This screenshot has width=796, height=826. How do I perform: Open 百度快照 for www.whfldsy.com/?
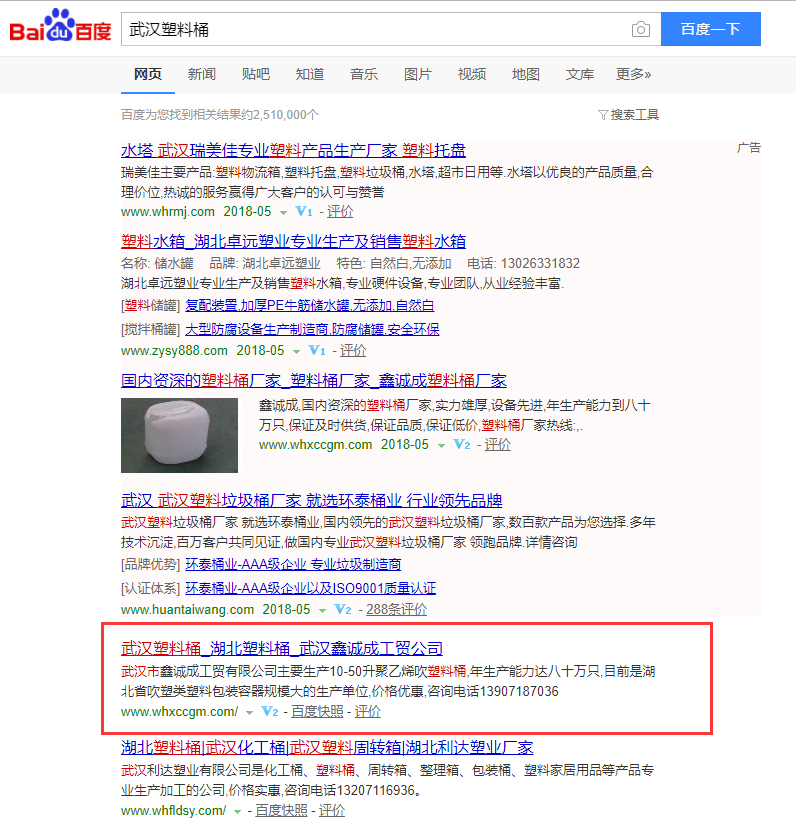[x=281, y=811]
